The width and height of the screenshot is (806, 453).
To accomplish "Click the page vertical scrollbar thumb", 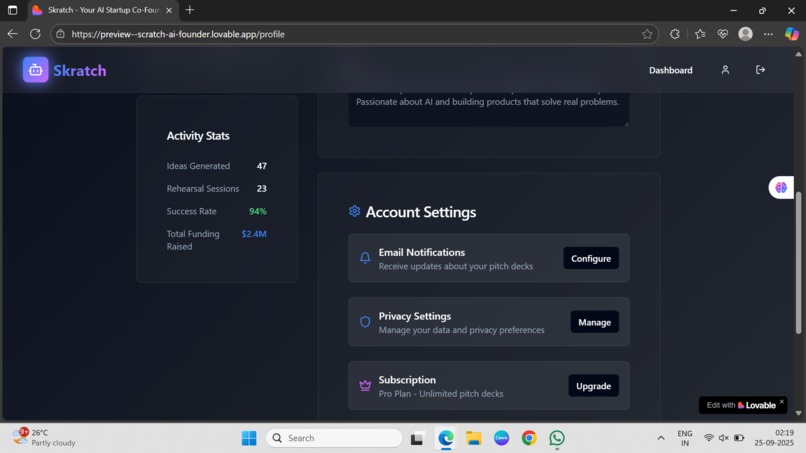I will click(798, 262).
